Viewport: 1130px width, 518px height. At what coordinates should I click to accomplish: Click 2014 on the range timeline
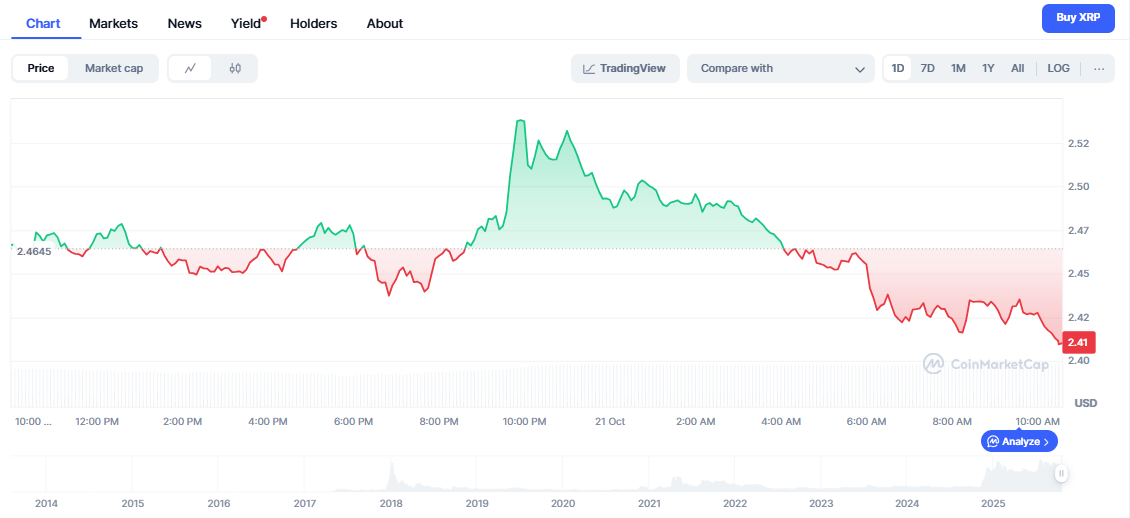46,503
